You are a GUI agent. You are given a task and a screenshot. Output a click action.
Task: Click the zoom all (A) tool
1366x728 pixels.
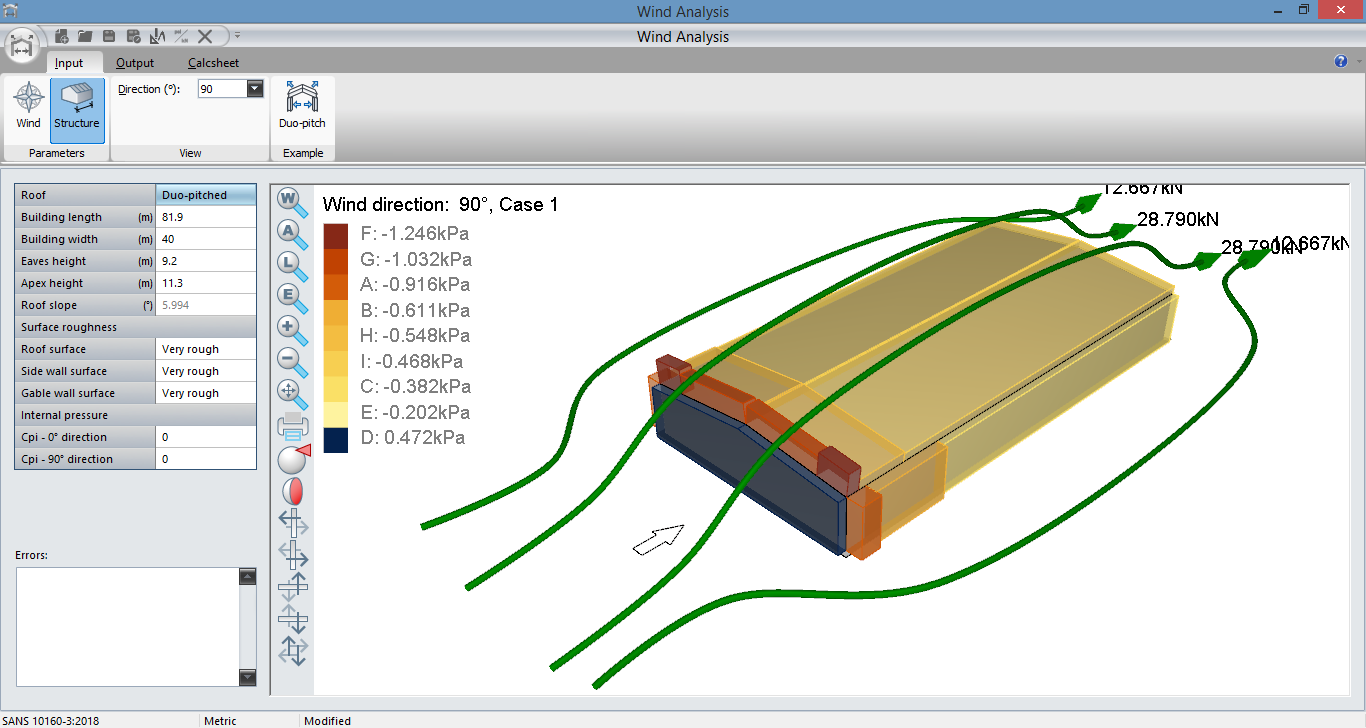tap(292, 232)
